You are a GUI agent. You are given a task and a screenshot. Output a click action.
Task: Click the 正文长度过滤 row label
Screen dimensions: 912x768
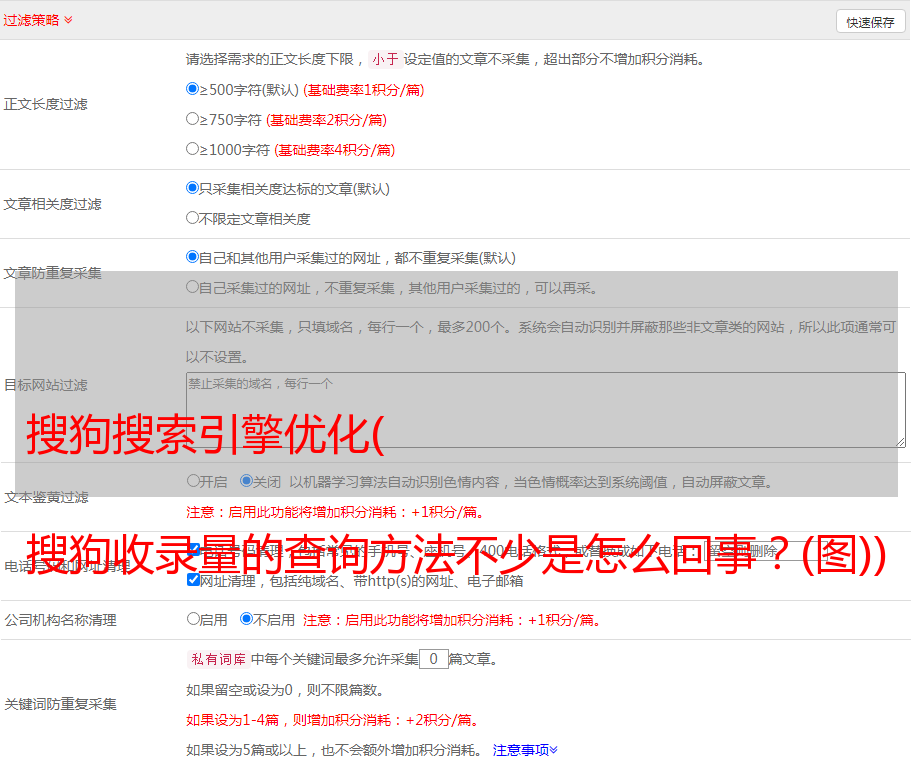point(45,104)
